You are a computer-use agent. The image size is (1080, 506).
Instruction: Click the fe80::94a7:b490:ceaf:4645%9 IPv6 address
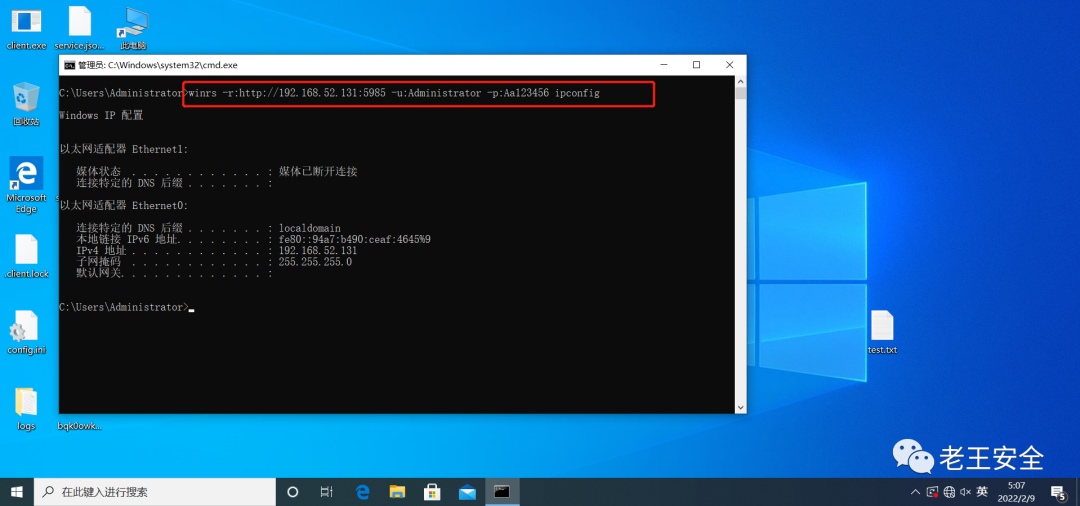[354, 240]
